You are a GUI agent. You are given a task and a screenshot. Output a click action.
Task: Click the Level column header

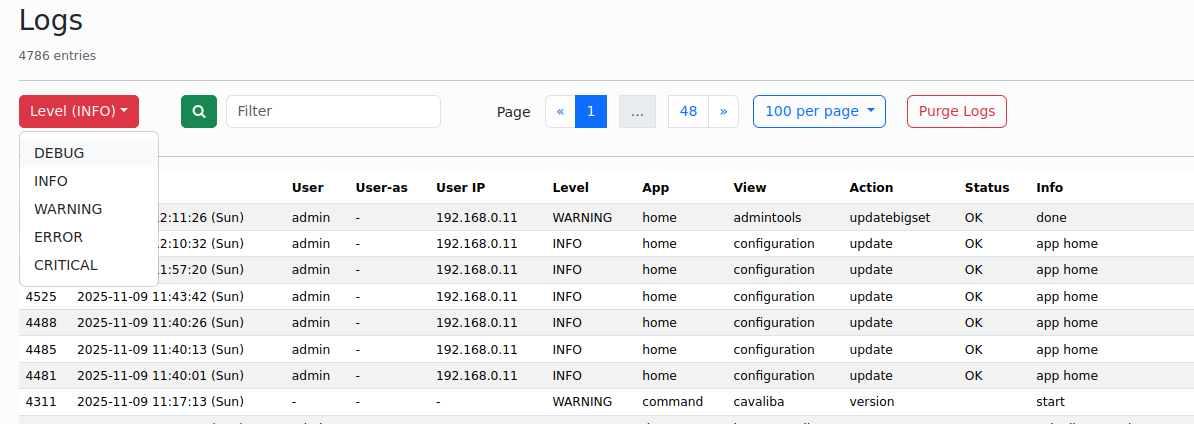[570, 187]
